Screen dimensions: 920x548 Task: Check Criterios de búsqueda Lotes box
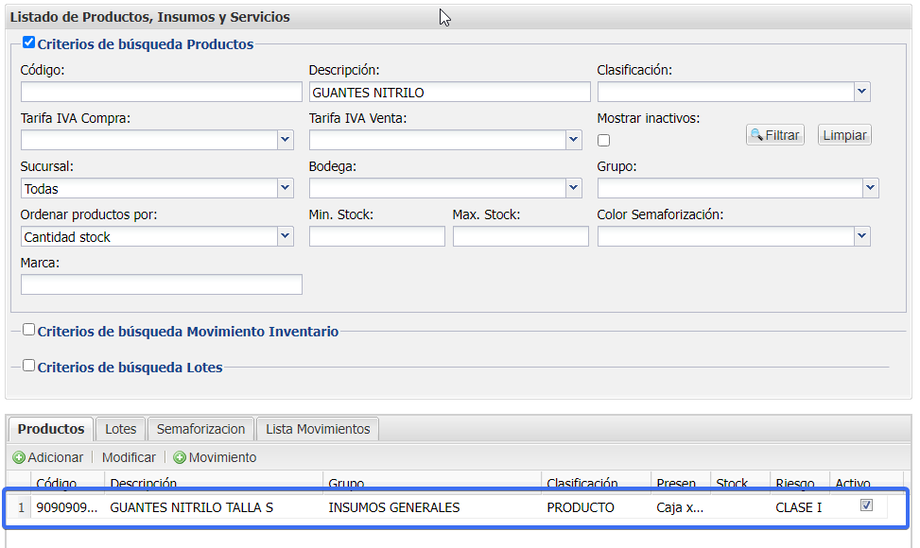(x=29, y=365)
